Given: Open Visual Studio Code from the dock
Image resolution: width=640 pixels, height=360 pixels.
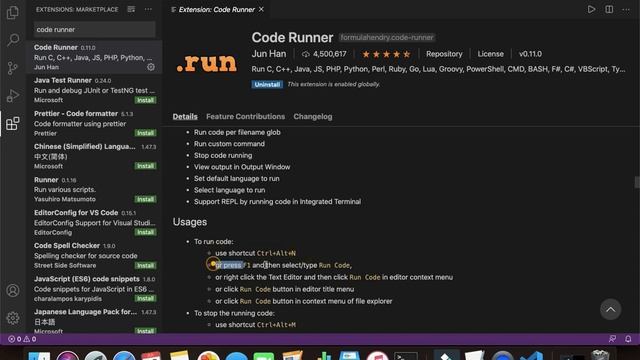Looking at the screenshot, I should coord(532,357).
